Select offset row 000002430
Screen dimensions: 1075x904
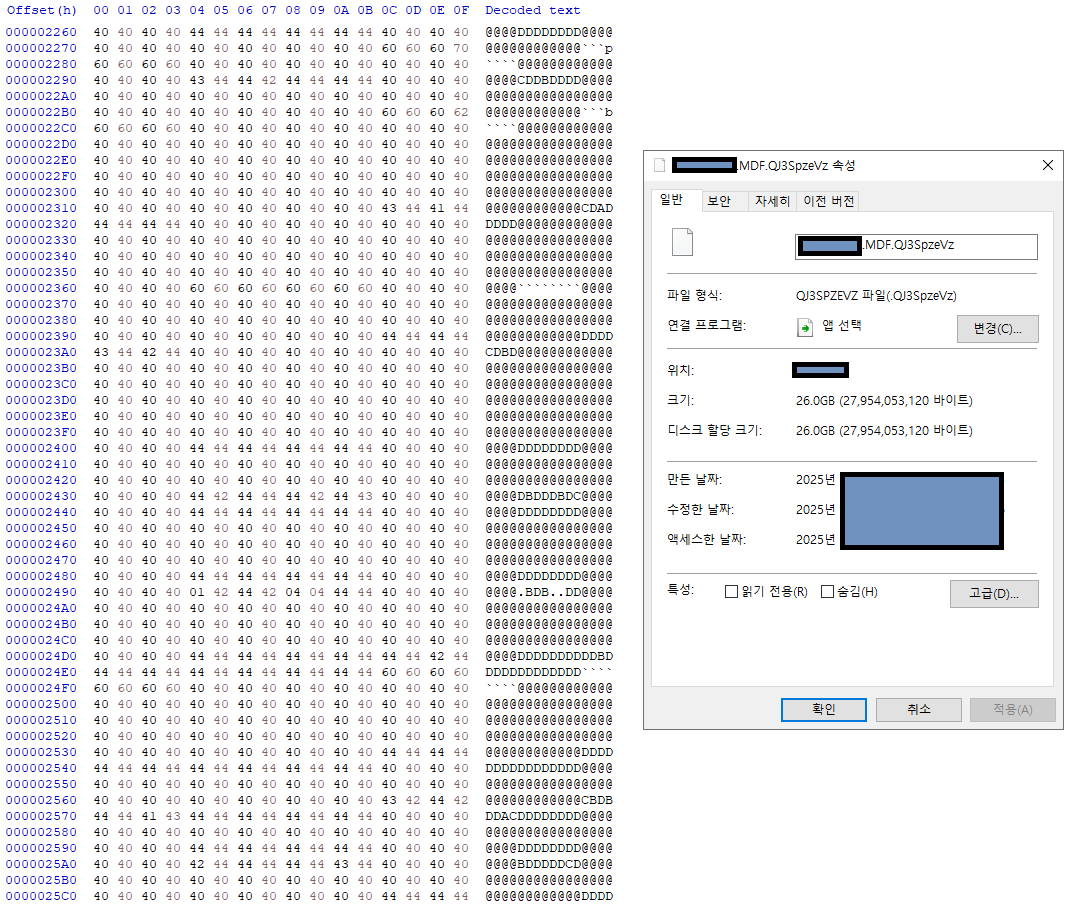(41, 496)
